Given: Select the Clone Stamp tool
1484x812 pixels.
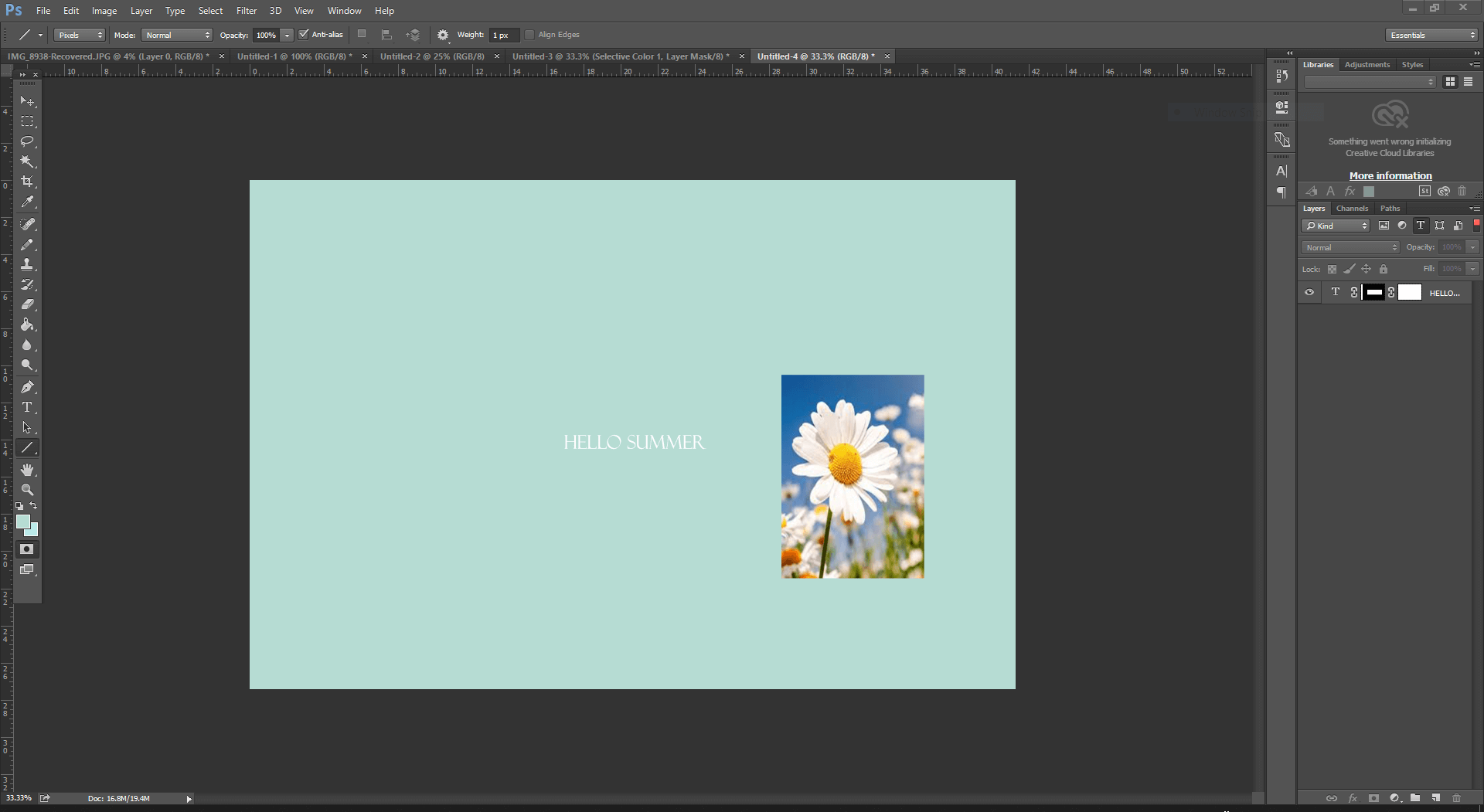Looking at the screenshot, I should coord(28,263).
